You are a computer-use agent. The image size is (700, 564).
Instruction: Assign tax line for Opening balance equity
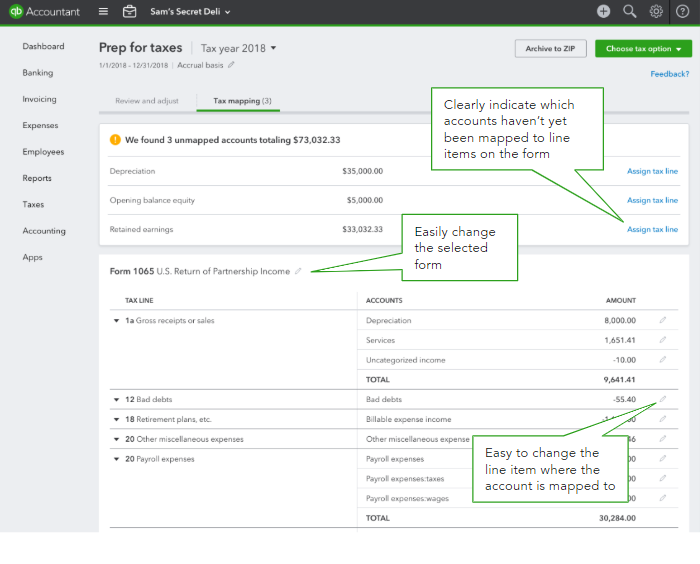click(x=652, y=200)
